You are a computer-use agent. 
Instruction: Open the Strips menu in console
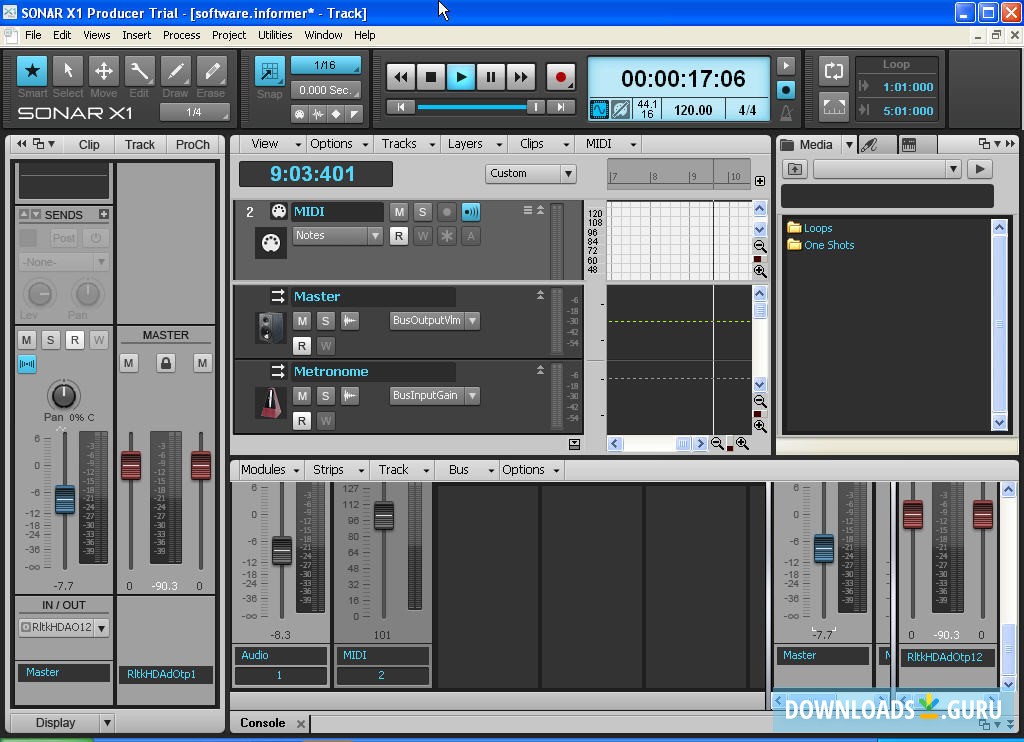[338, 470]
